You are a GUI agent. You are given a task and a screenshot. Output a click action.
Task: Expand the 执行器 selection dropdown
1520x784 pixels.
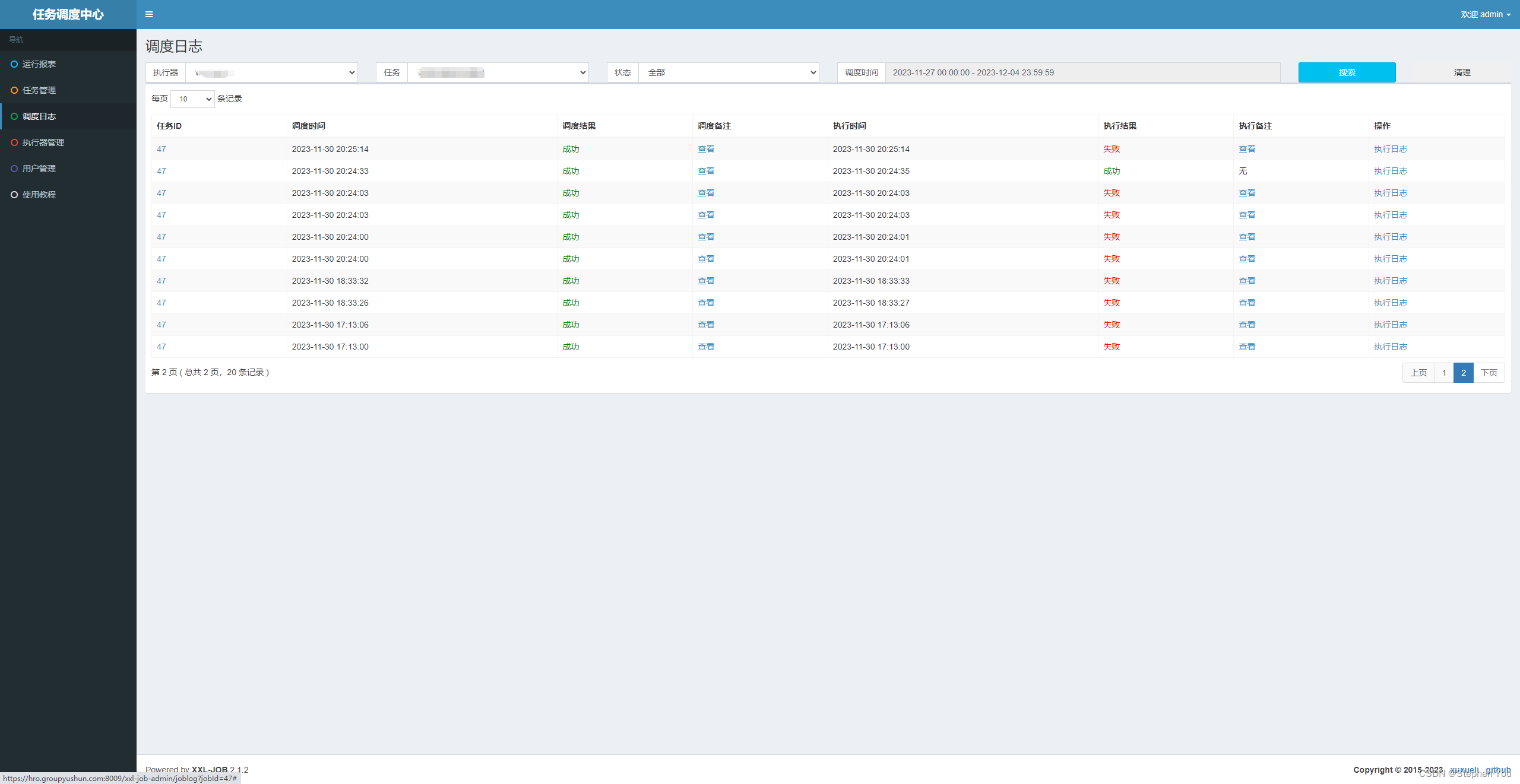point(272,72)
